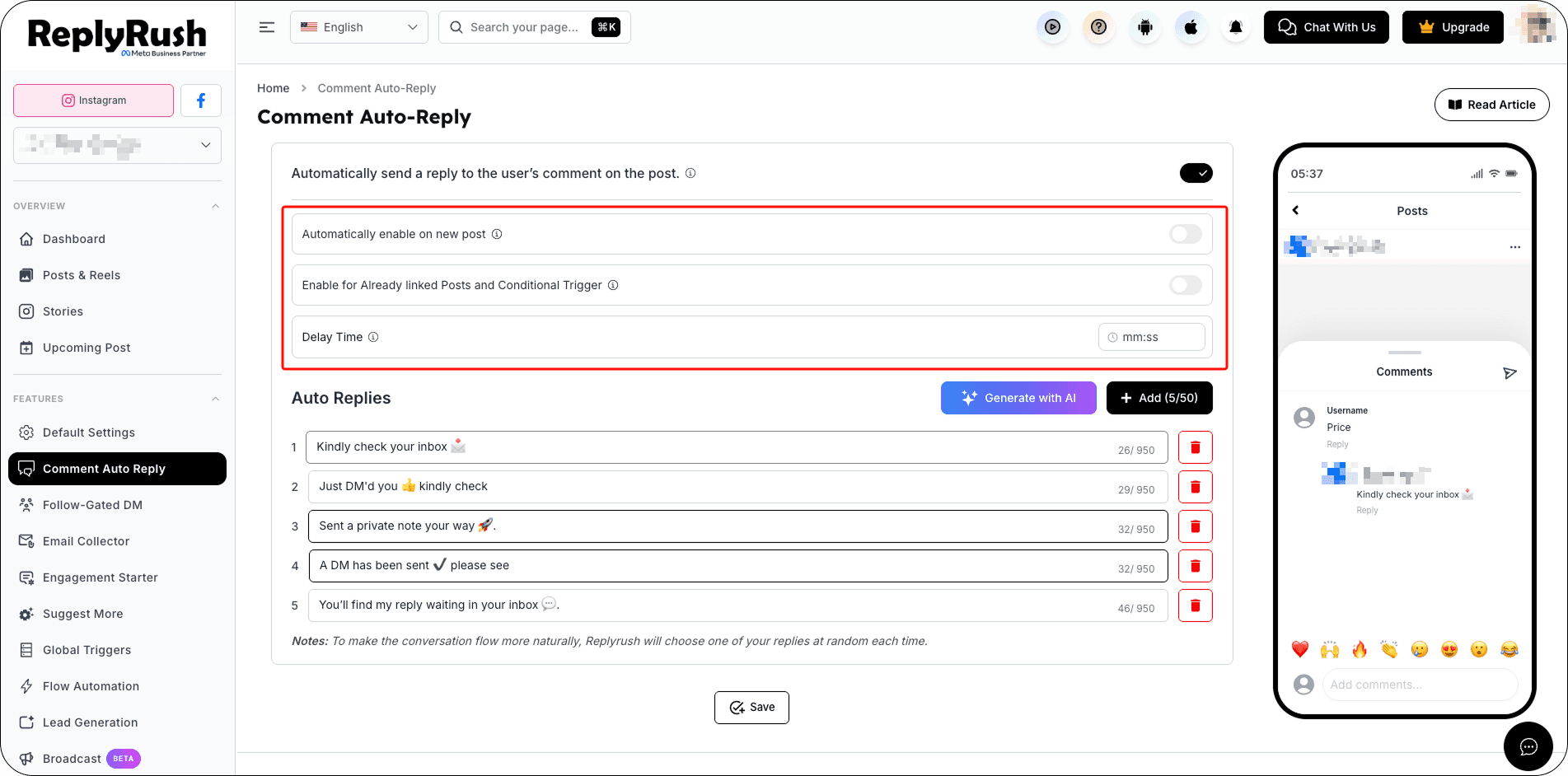1568x776 pixels.
Task: Click the Chat With Us button
Action: pos(1327,27)
